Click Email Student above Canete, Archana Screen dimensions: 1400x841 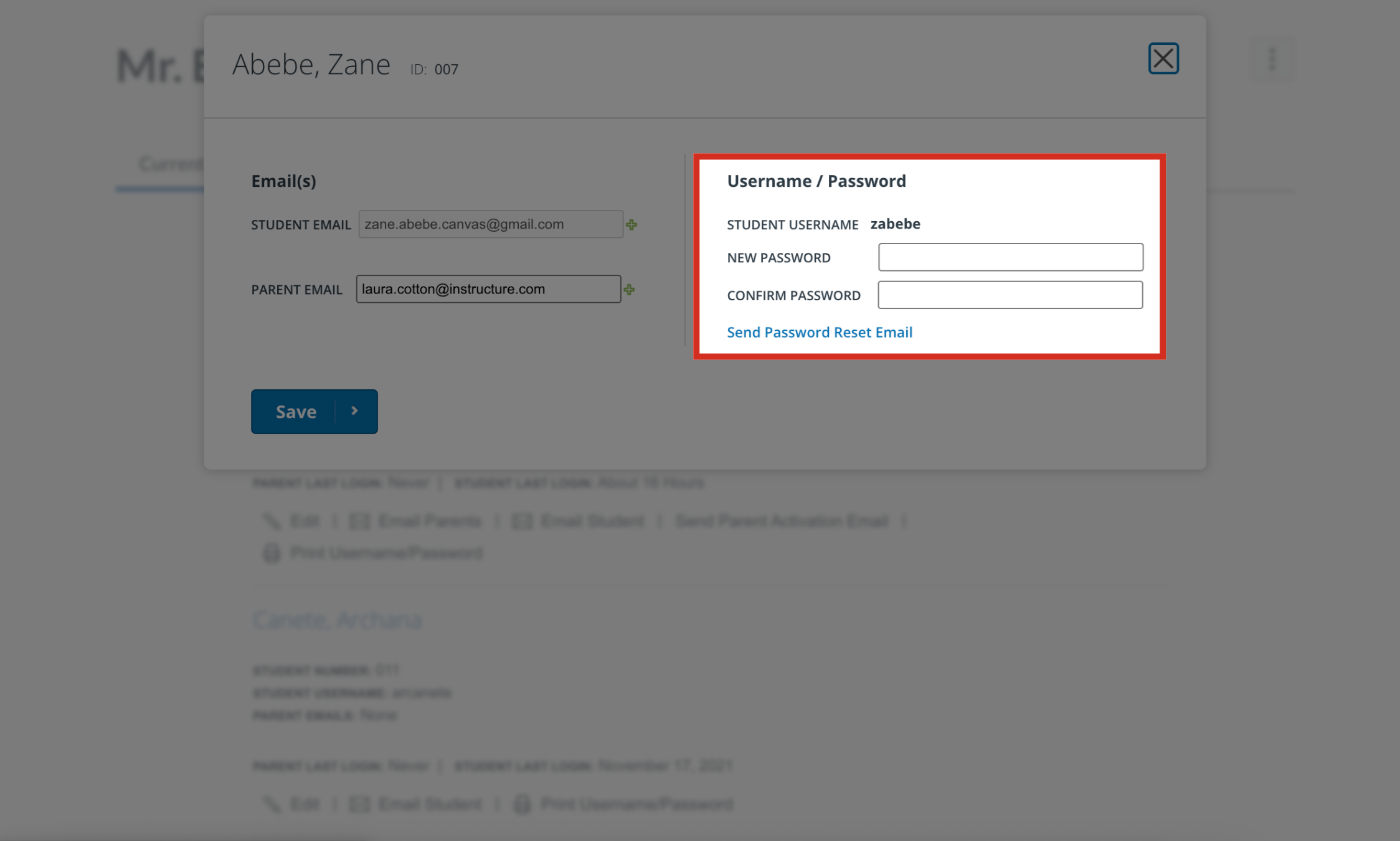(579, 521)
